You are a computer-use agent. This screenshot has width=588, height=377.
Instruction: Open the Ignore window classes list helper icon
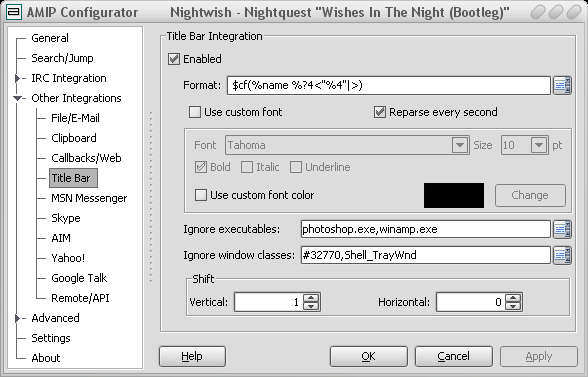point(562,255)
